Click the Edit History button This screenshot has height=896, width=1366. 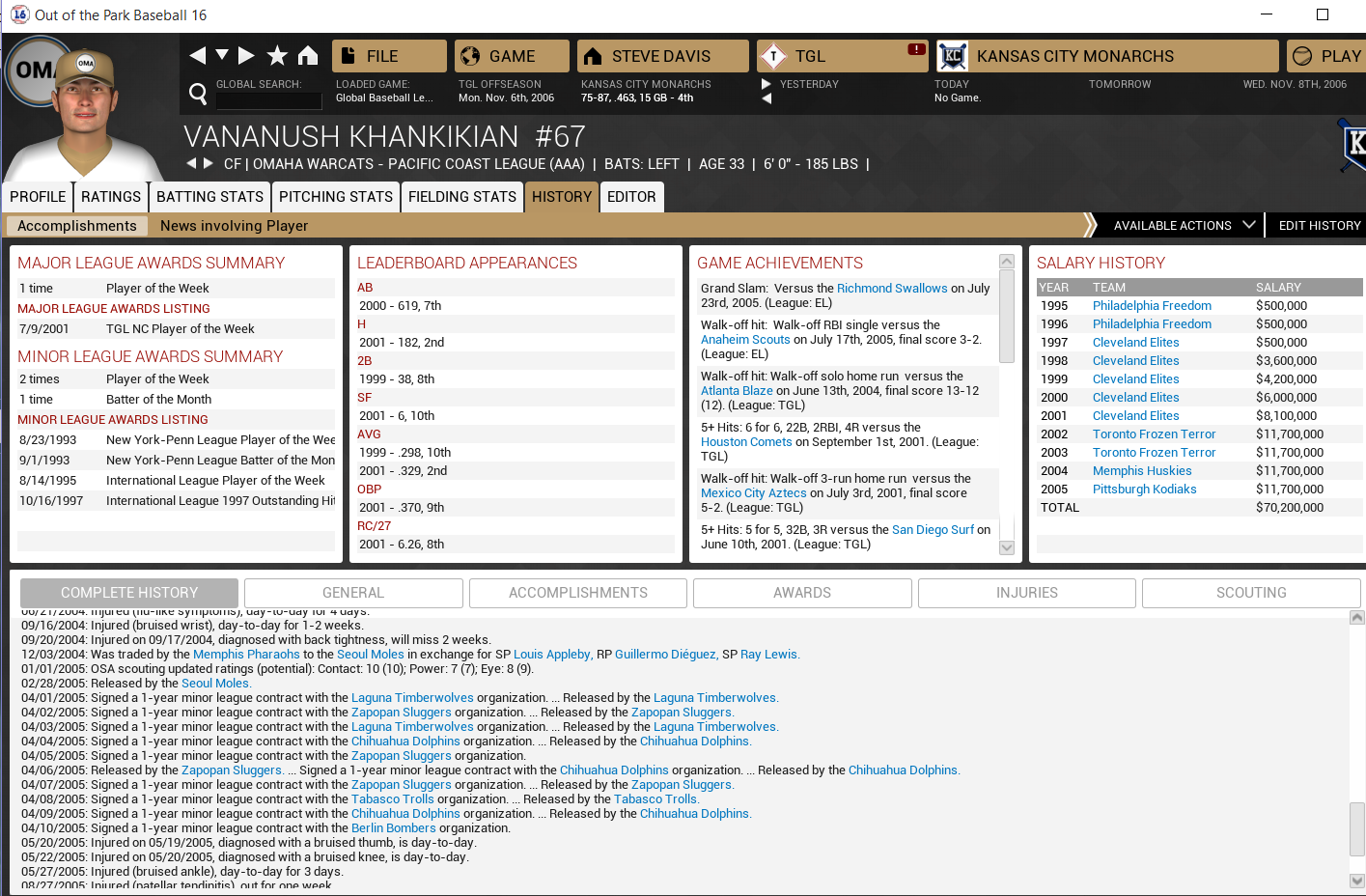coord(1319,225)
